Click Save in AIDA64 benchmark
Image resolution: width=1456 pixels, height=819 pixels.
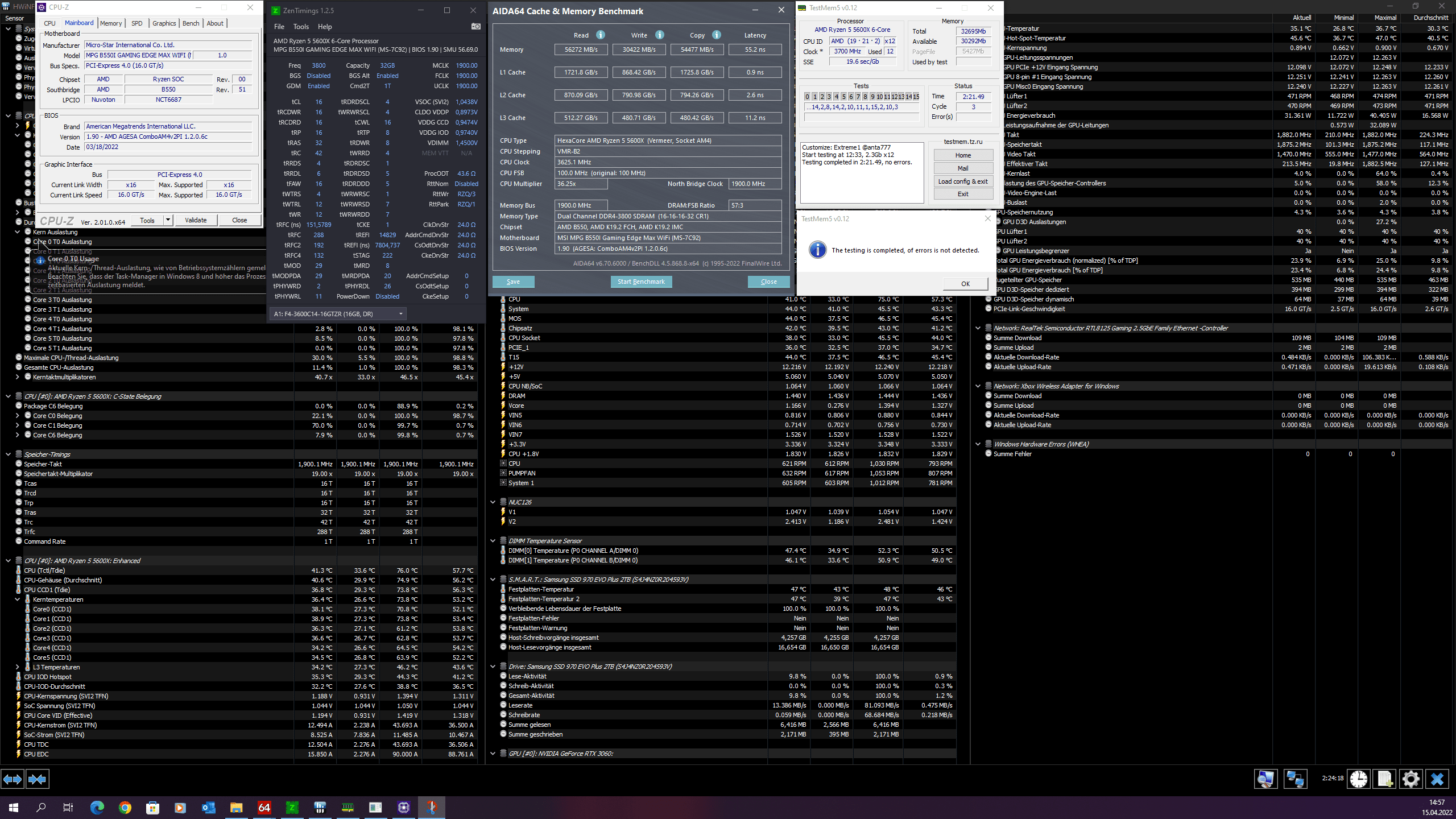point(513,282)
